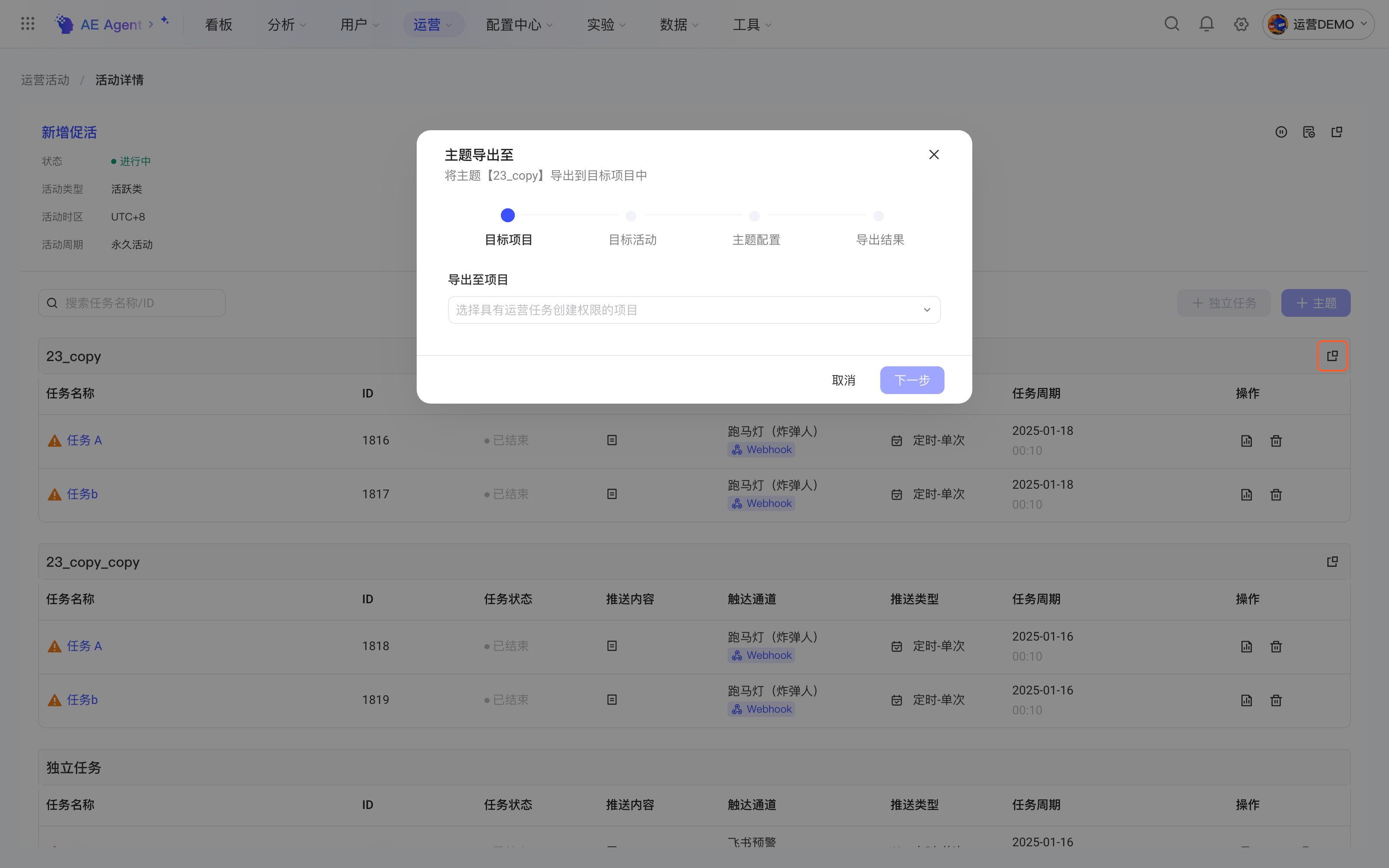Viewport: 1389px width, 868px height.
Task: Expand the 用户 menu
Action: (359, 24)
